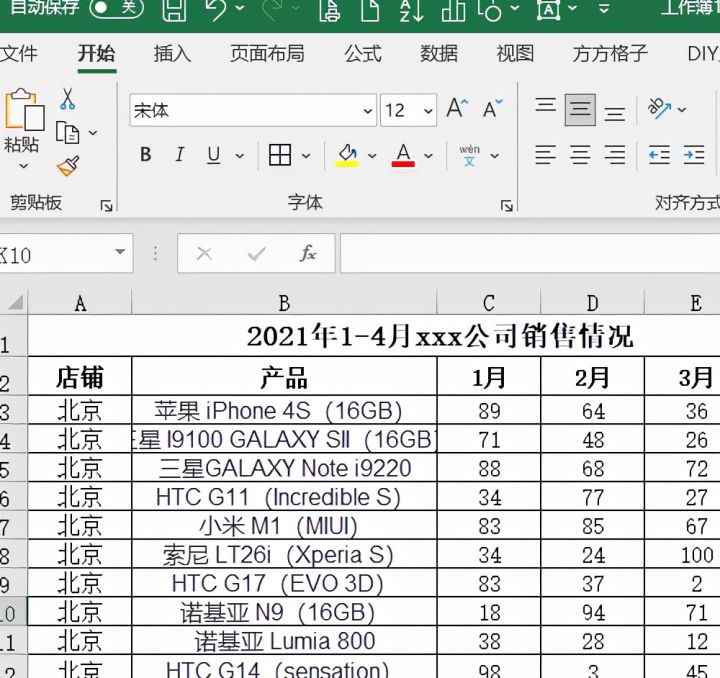Image resolution: width=720 pixels, height=678 pixels.
Task: Open the Undo history dropdown arrow
Action: point(240,8)
